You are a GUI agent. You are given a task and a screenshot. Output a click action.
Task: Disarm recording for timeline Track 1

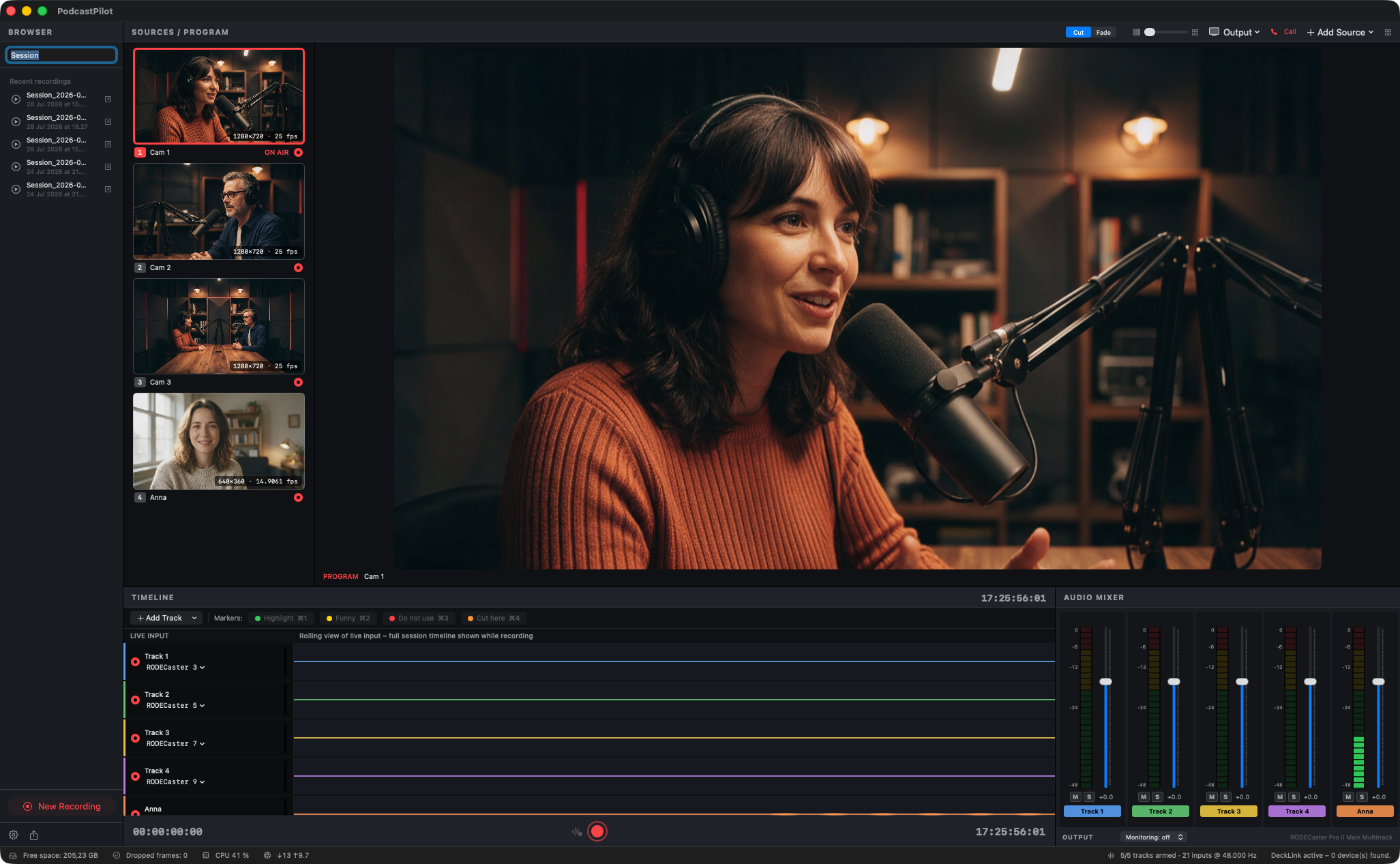(135, 662)
